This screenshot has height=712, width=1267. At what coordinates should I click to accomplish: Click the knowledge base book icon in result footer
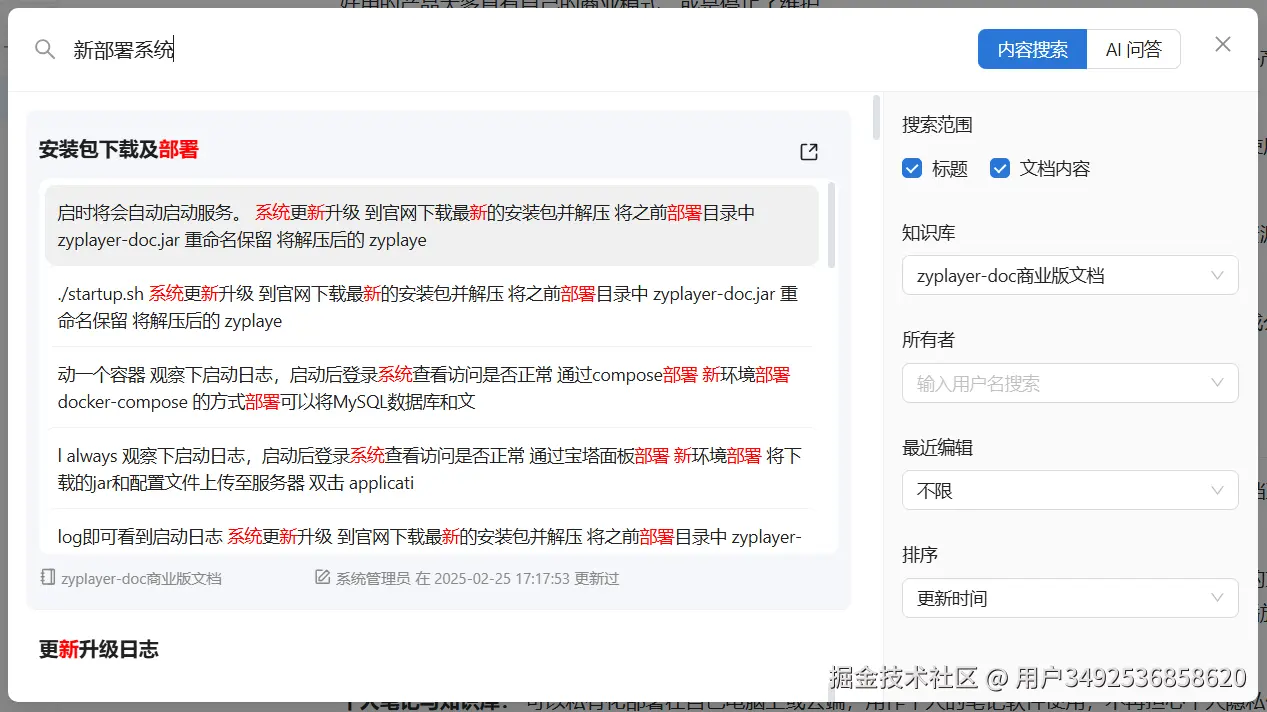47,578
